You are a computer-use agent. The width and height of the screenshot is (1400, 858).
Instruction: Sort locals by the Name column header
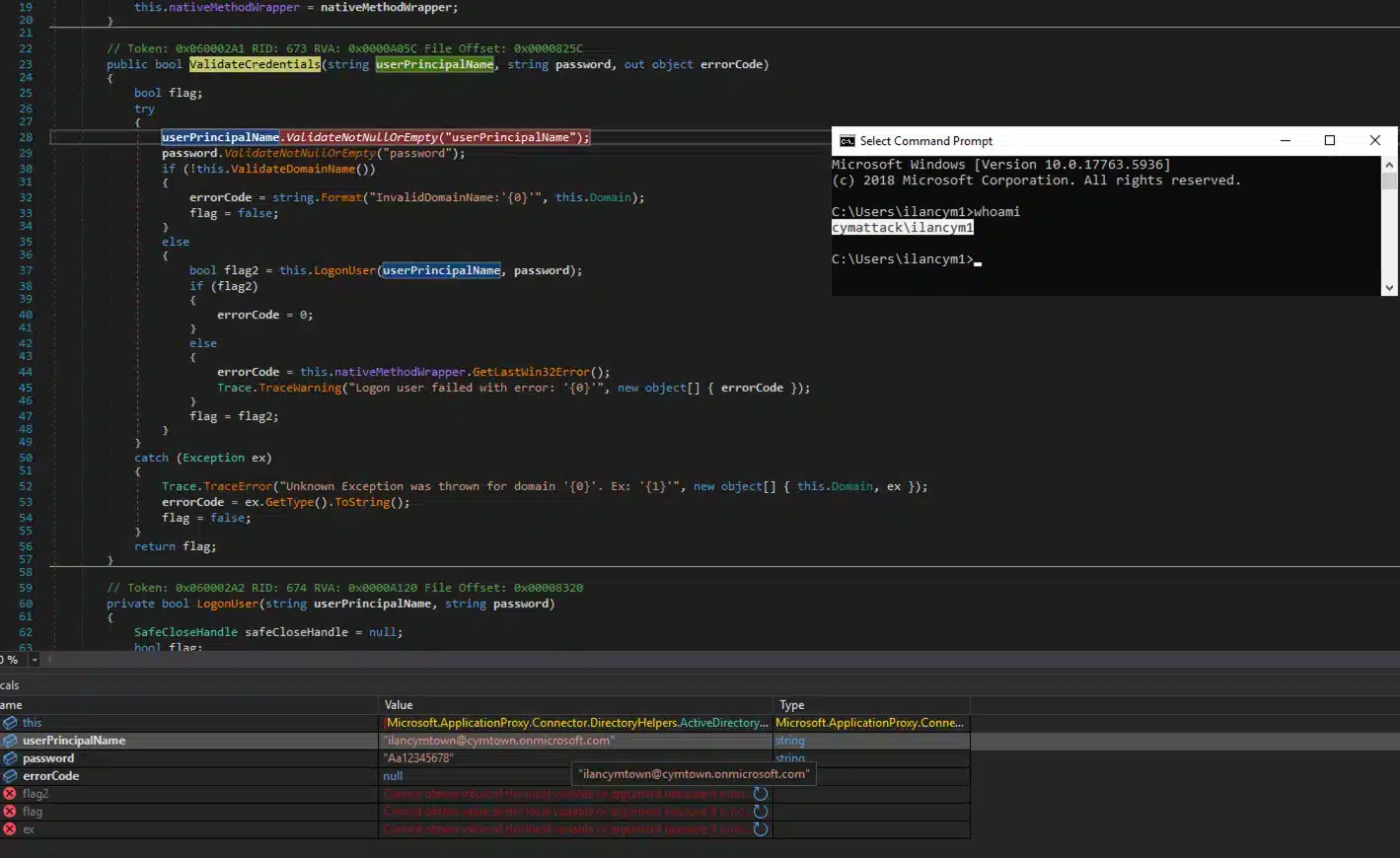[188, 705]
